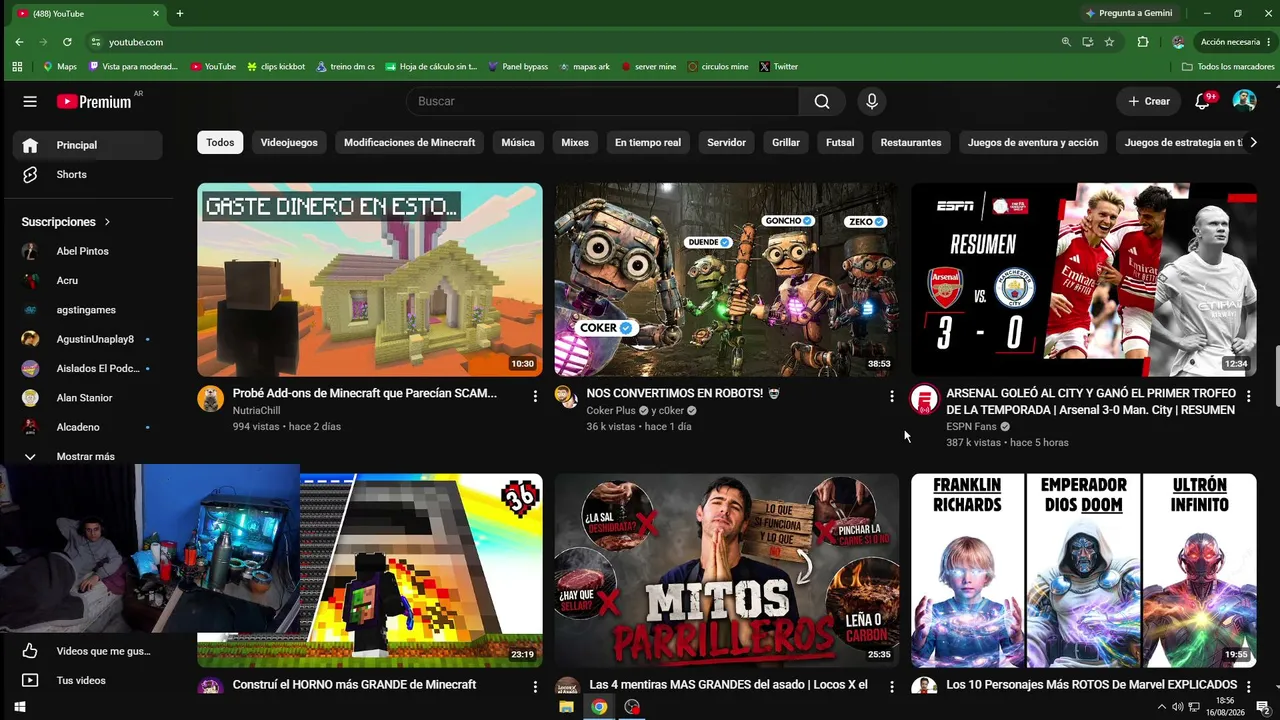
Task: Open the Windows notification center icon
Action: point(1263,708)
